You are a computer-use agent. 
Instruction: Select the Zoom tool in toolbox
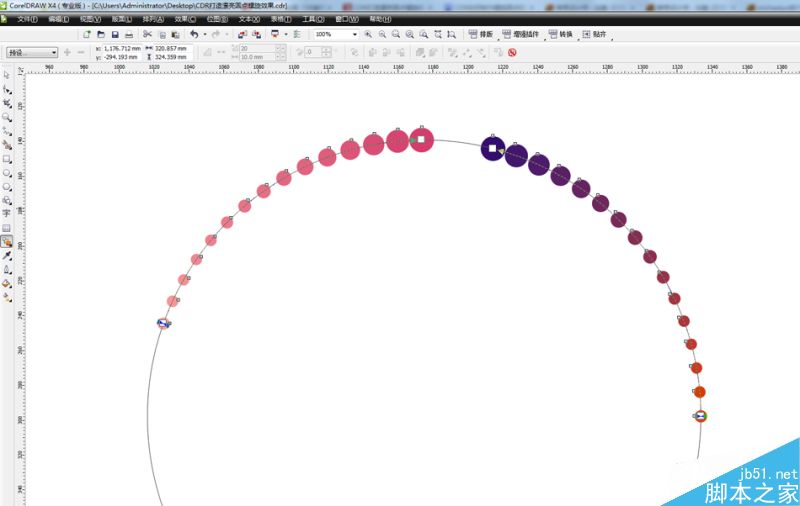point(7,117)
